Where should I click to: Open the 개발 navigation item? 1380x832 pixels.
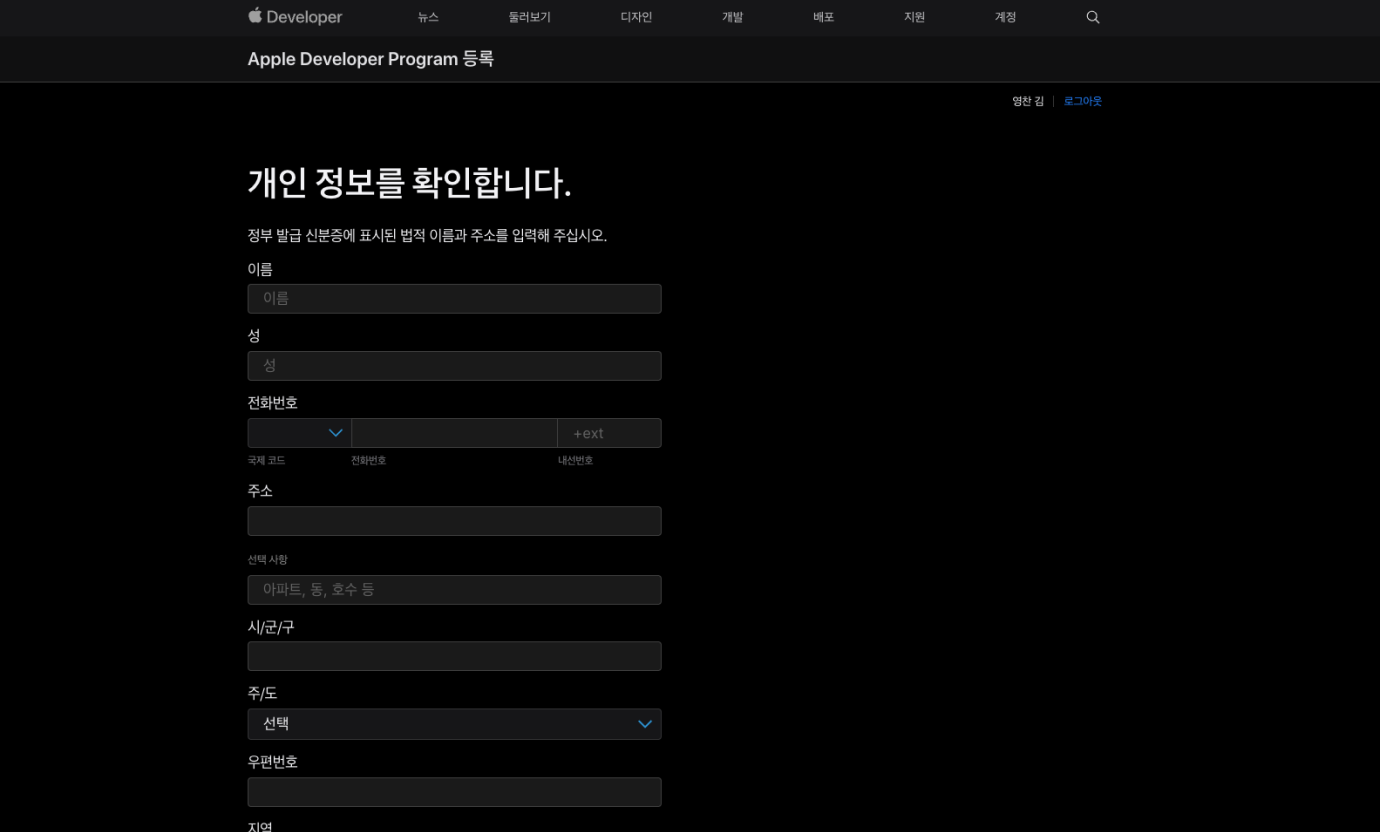coord(732,17)
